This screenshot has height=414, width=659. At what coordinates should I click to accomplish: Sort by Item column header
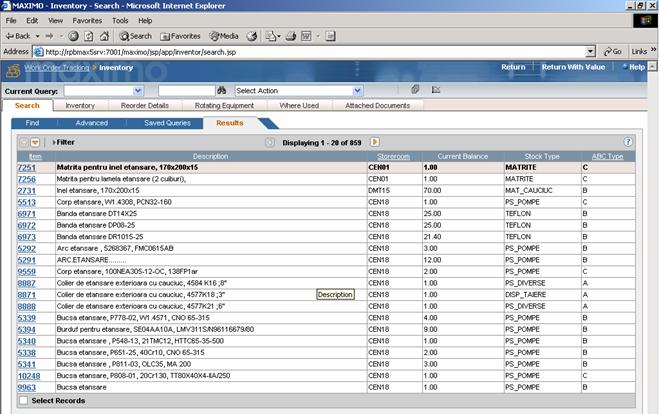(x=35, y=156)
